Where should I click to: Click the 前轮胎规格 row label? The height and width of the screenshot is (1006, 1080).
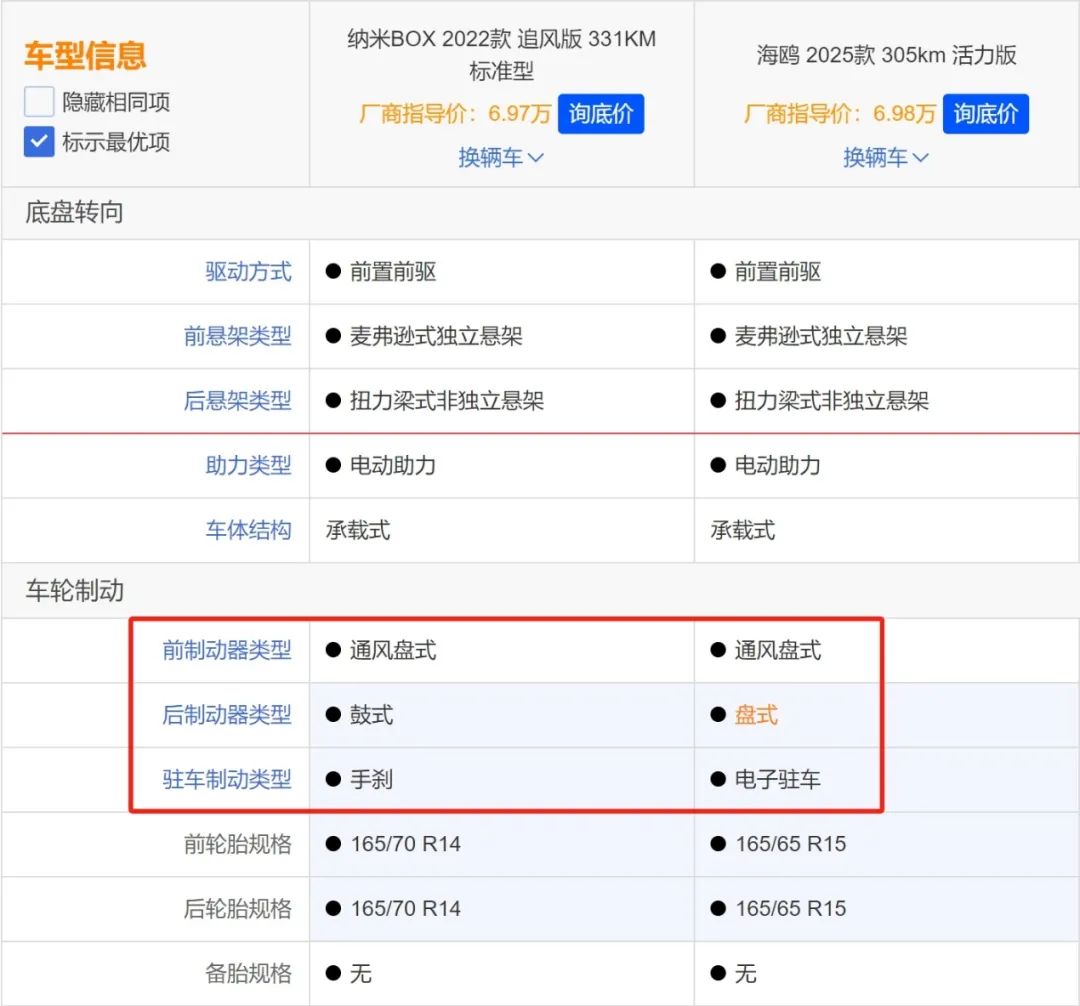point(238,844)
